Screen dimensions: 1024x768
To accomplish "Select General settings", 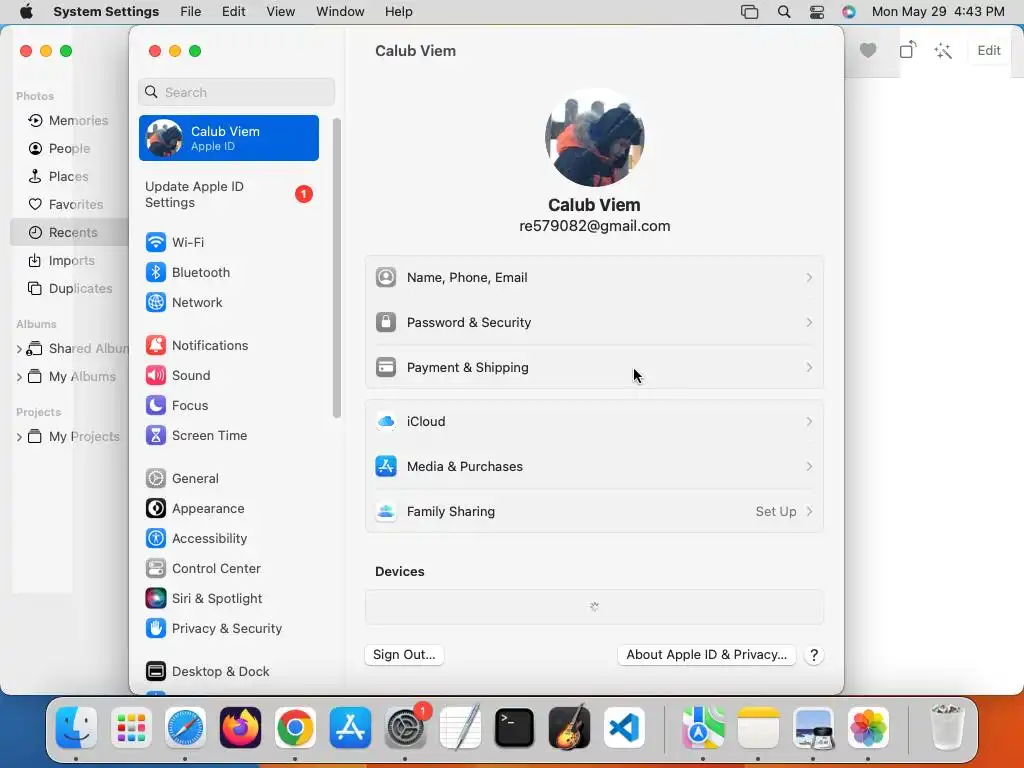I will [x=182, y=479].
